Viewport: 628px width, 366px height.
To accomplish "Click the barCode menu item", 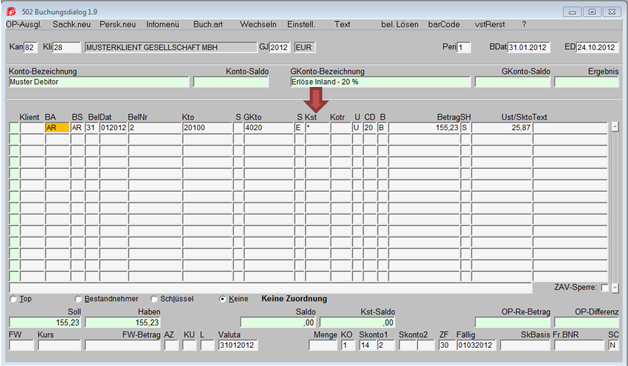I will click(444, 24).
